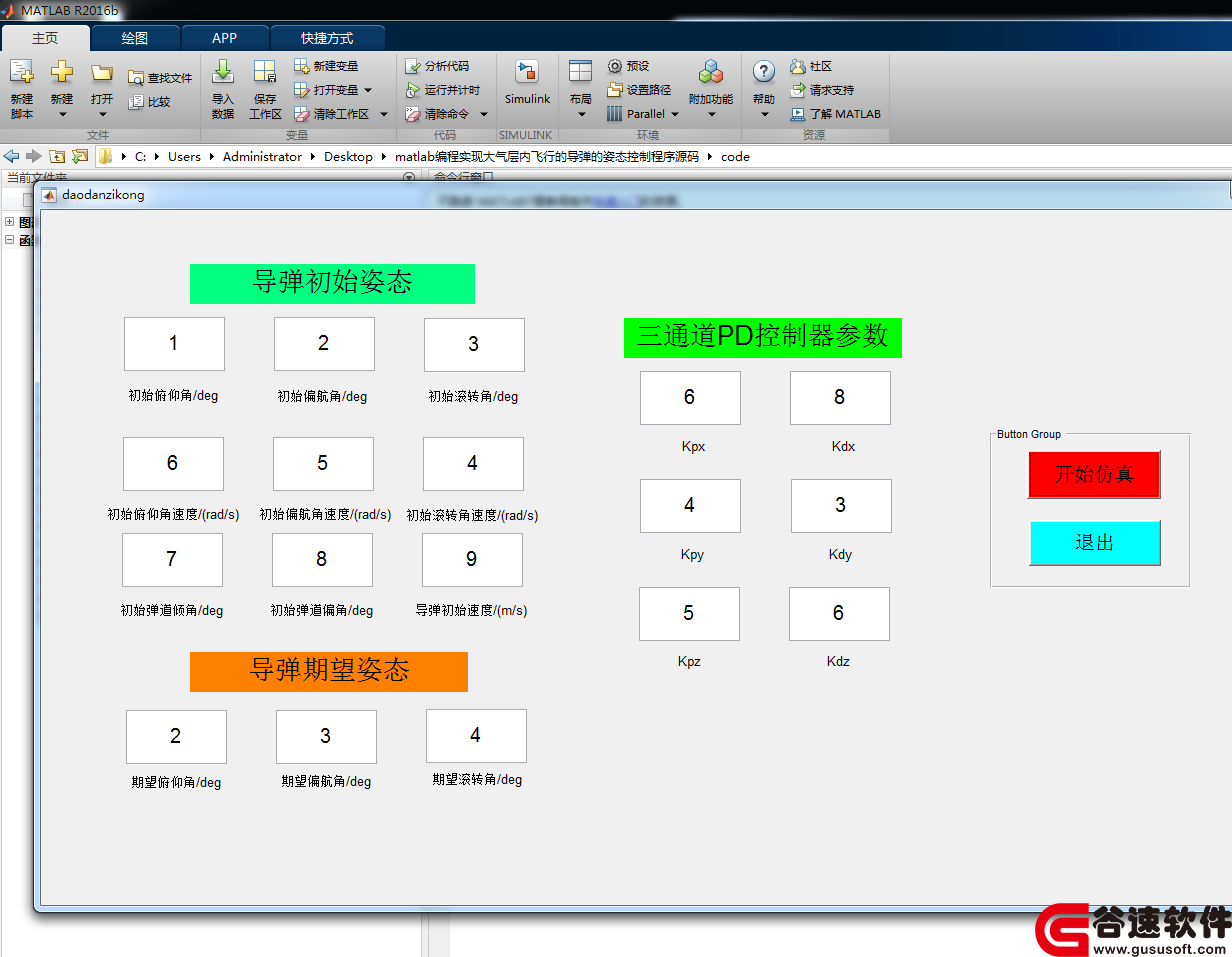
Task: Expand the 打开变量 dropdown arrow
Action: click(x=369, y=90)
